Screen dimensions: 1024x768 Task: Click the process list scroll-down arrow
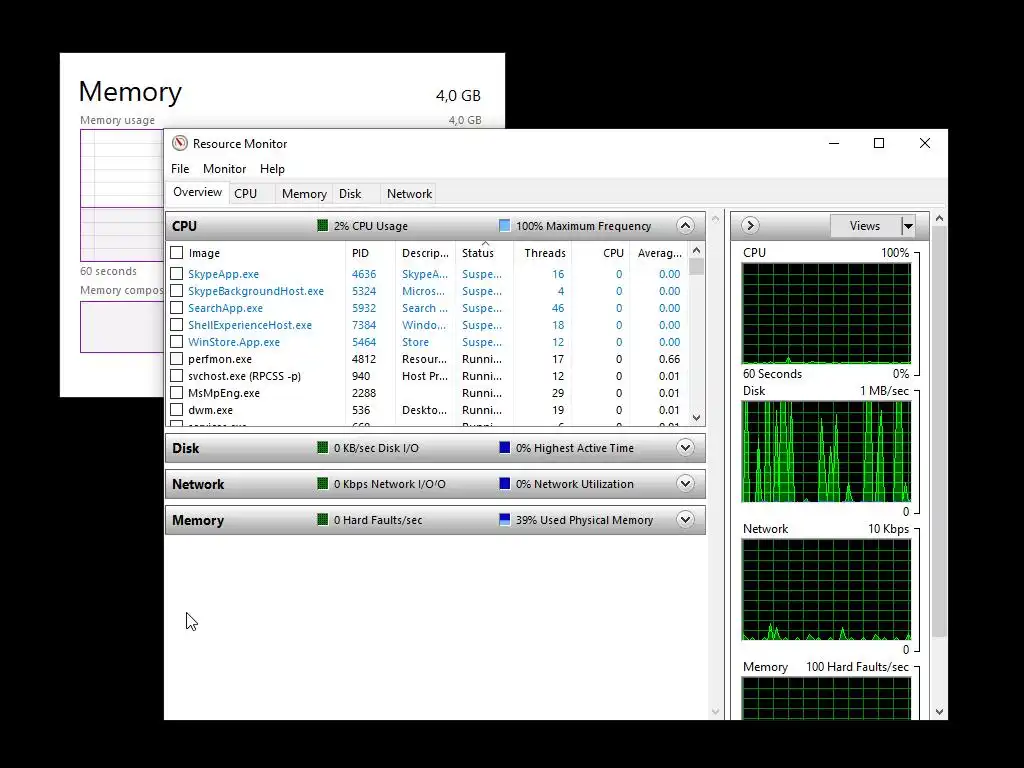pos(696,418)
